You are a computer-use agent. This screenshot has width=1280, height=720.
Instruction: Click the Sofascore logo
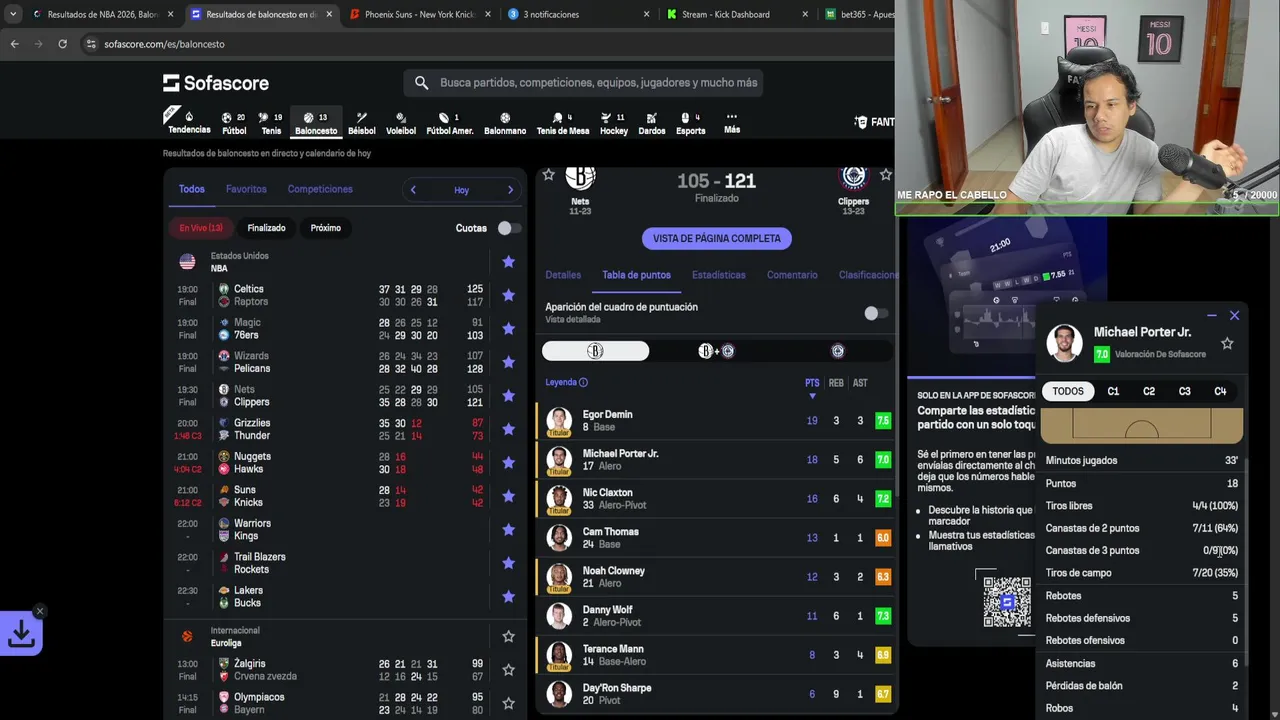(x=216, y=83)
